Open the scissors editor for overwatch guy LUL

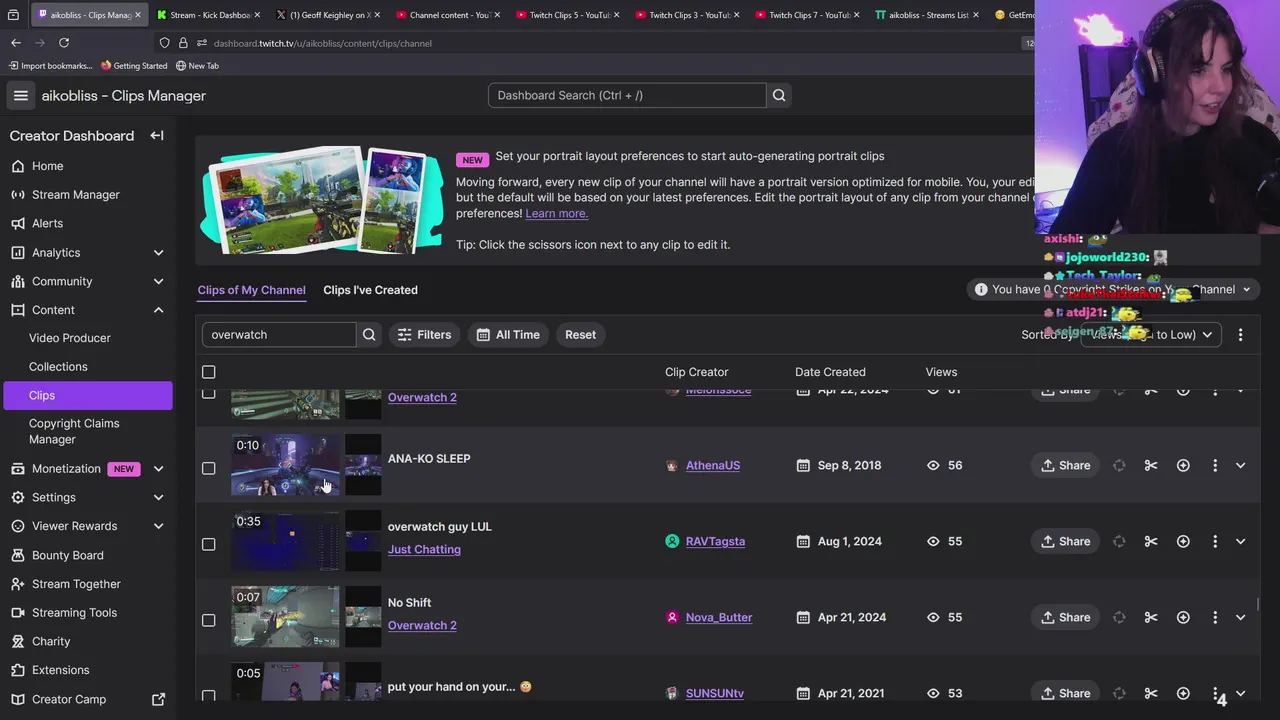click(x=1151, y=541)
